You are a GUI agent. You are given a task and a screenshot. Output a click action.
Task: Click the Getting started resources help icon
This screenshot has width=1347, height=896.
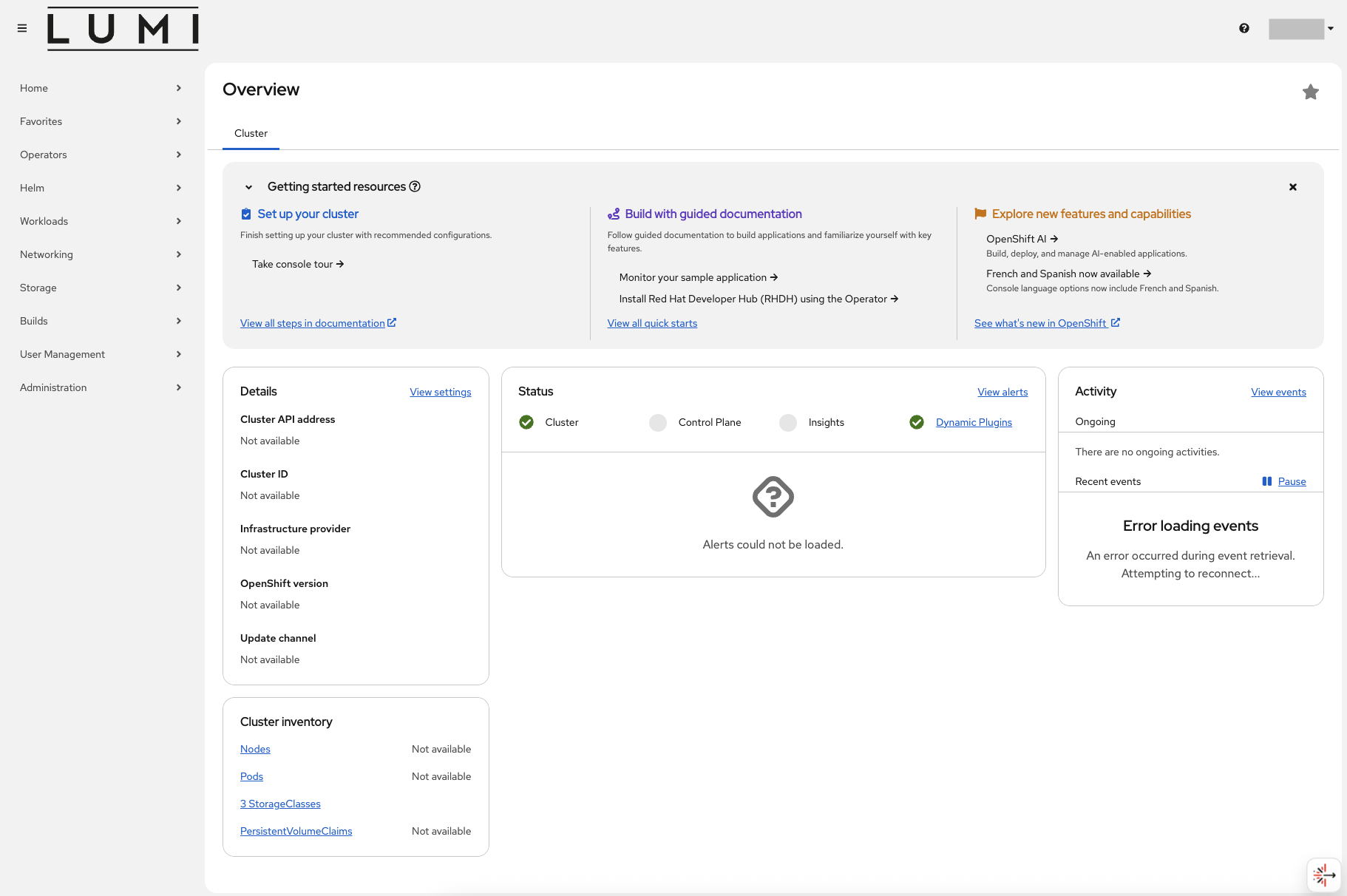tap(415, 186)
